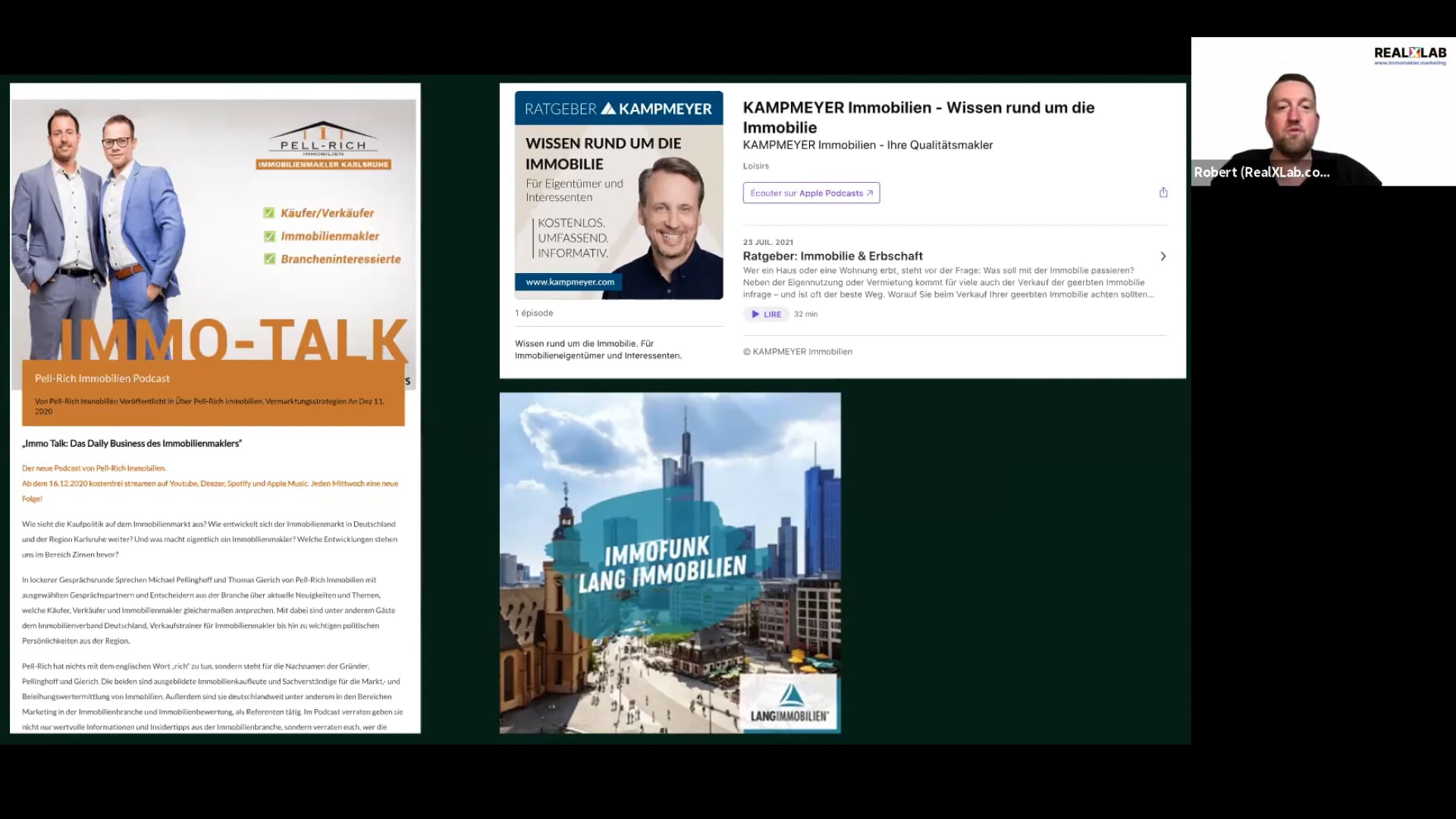Viewport: 1456px width, 819px height.
Task: Click the 'Immobilienmakler Karlsruhe' orange badge
Action: pyautogui.click(x=324, y=165)
